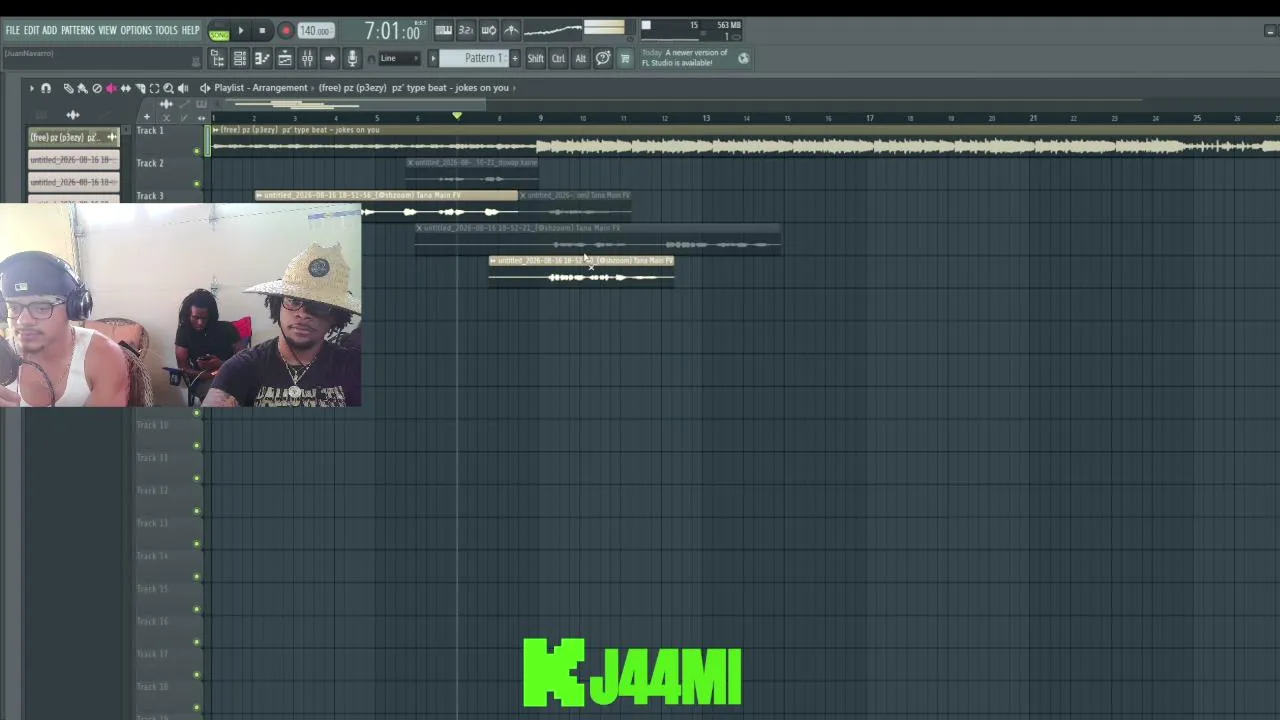Toggle the Ctrl modifier button
The height and width of the screenshot is (720, 1280).
[558, 58]
